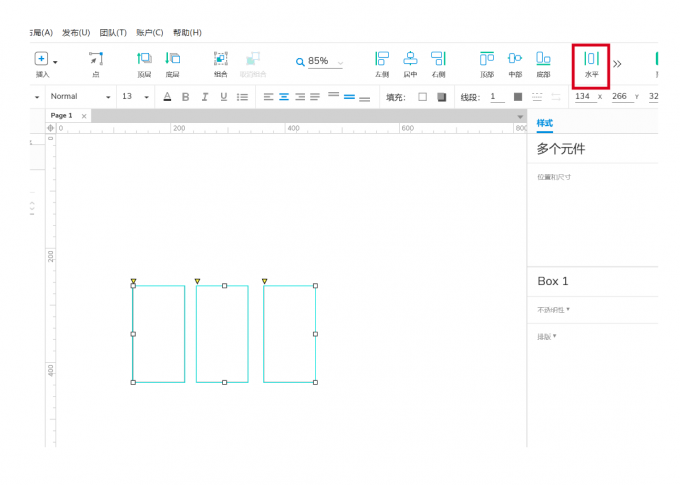Switch to the 样式 Style tab
This screenshot has height=485, width=680.
click(x=545, y=123)
